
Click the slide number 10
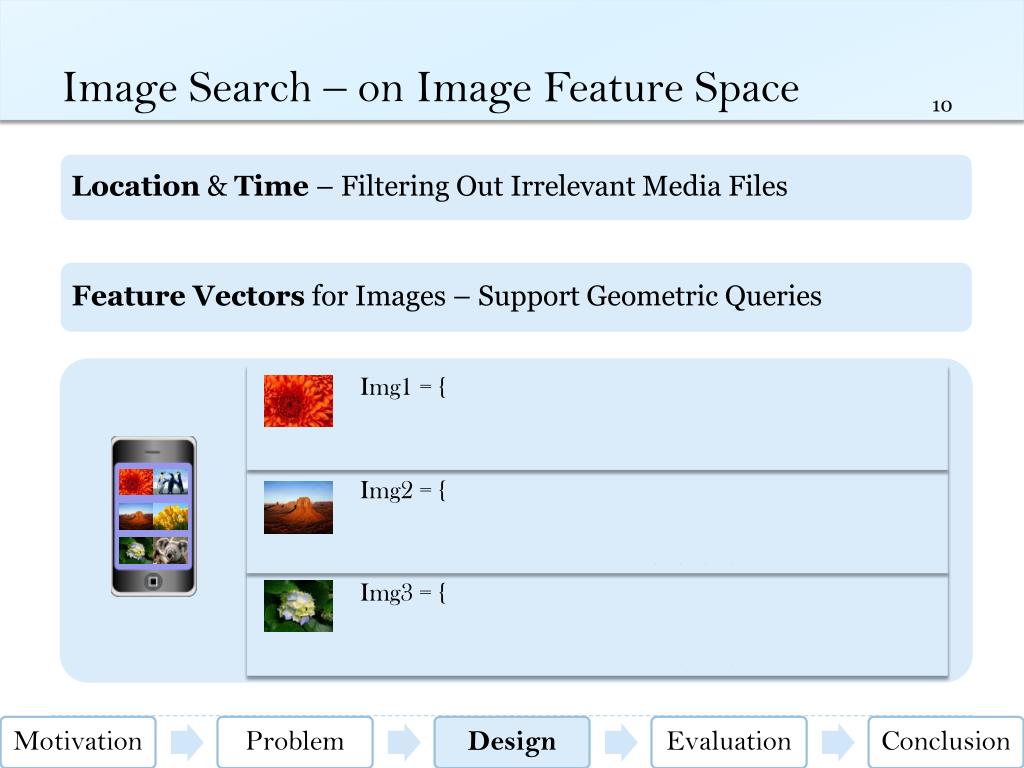(x=942, y=106)
